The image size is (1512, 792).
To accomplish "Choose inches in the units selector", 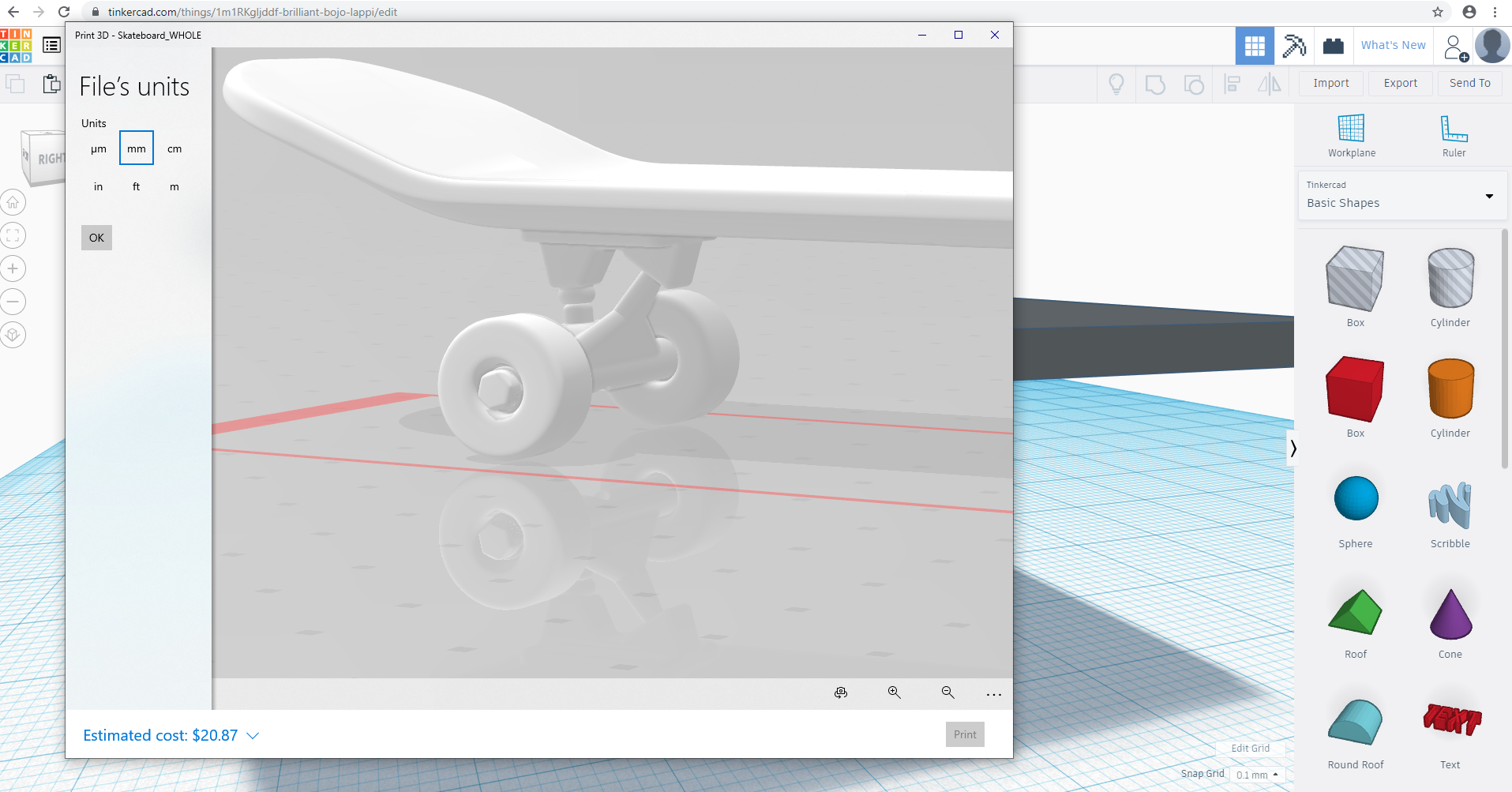I will [x=98, y=186].
